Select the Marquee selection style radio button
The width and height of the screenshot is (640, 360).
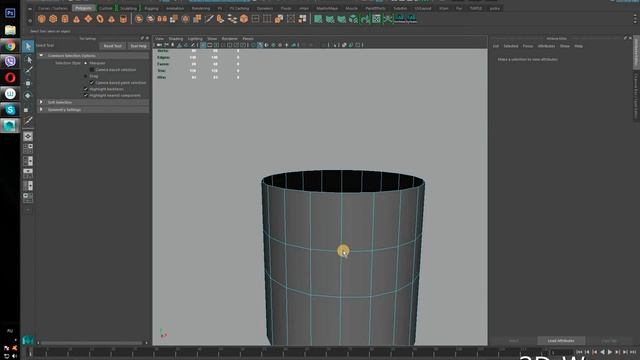coord(86,63)
